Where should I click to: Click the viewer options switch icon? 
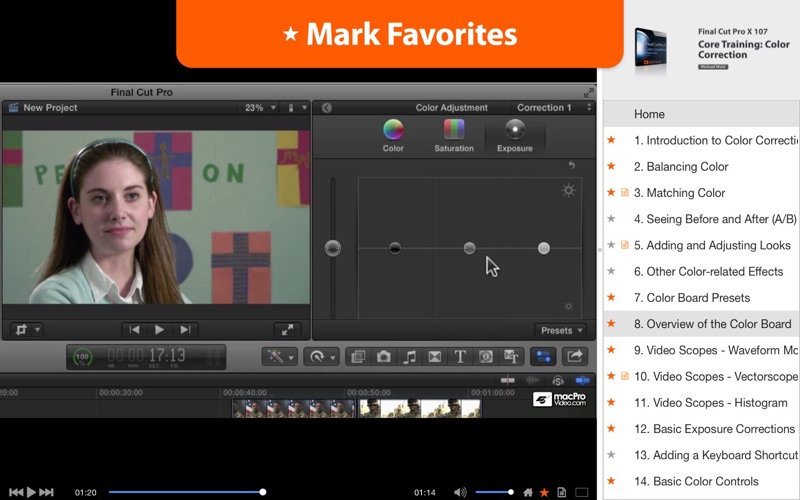[x=291, y=108]
